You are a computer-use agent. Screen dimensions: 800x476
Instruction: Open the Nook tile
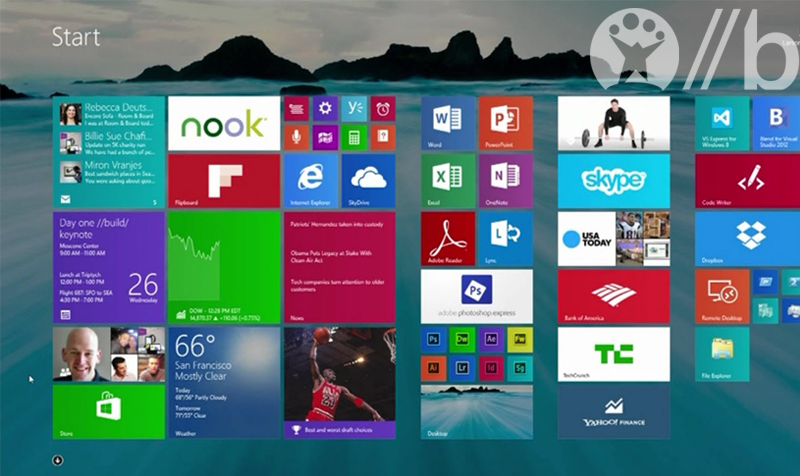tap(224, 123)
